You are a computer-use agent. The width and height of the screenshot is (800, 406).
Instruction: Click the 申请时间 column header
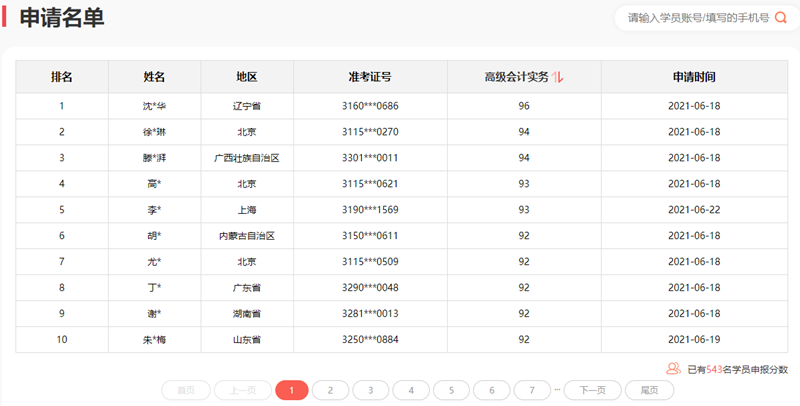click(x=694, y=77)
